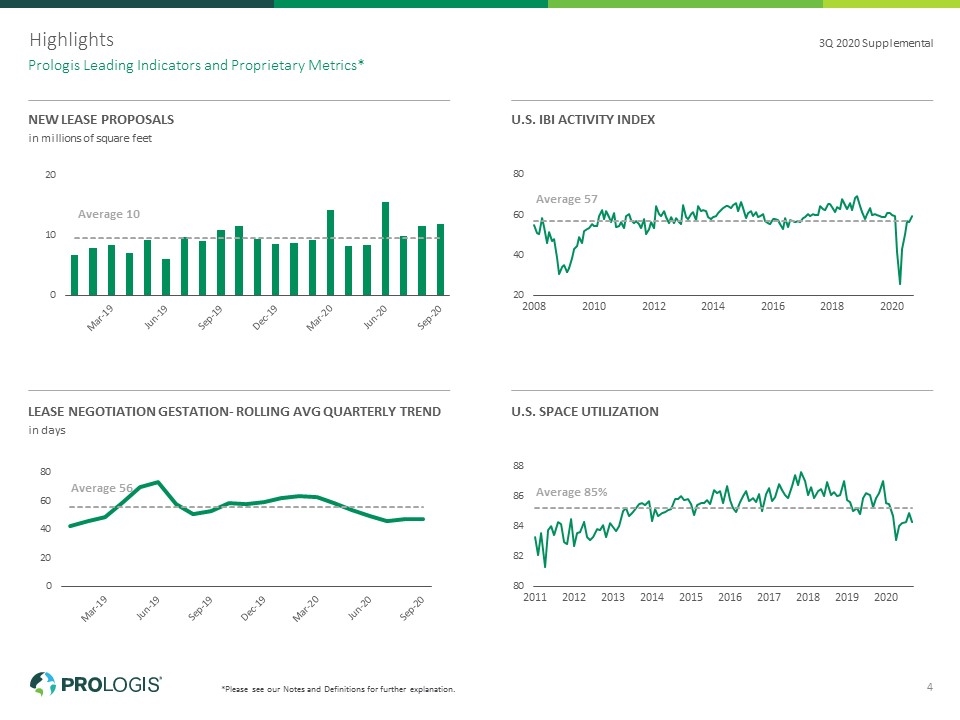Click '2015' on Space Utilization axis
Viewport: 960px width, 720px height.
(691, 597)
